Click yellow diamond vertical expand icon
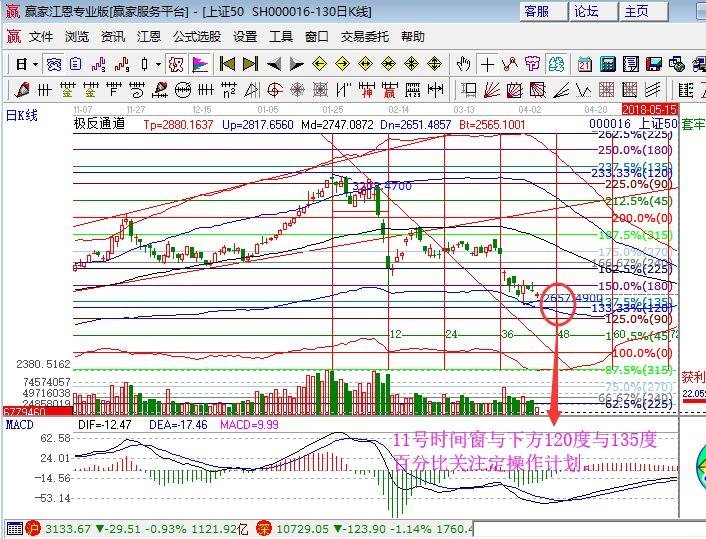 click(x=434, y=64)
